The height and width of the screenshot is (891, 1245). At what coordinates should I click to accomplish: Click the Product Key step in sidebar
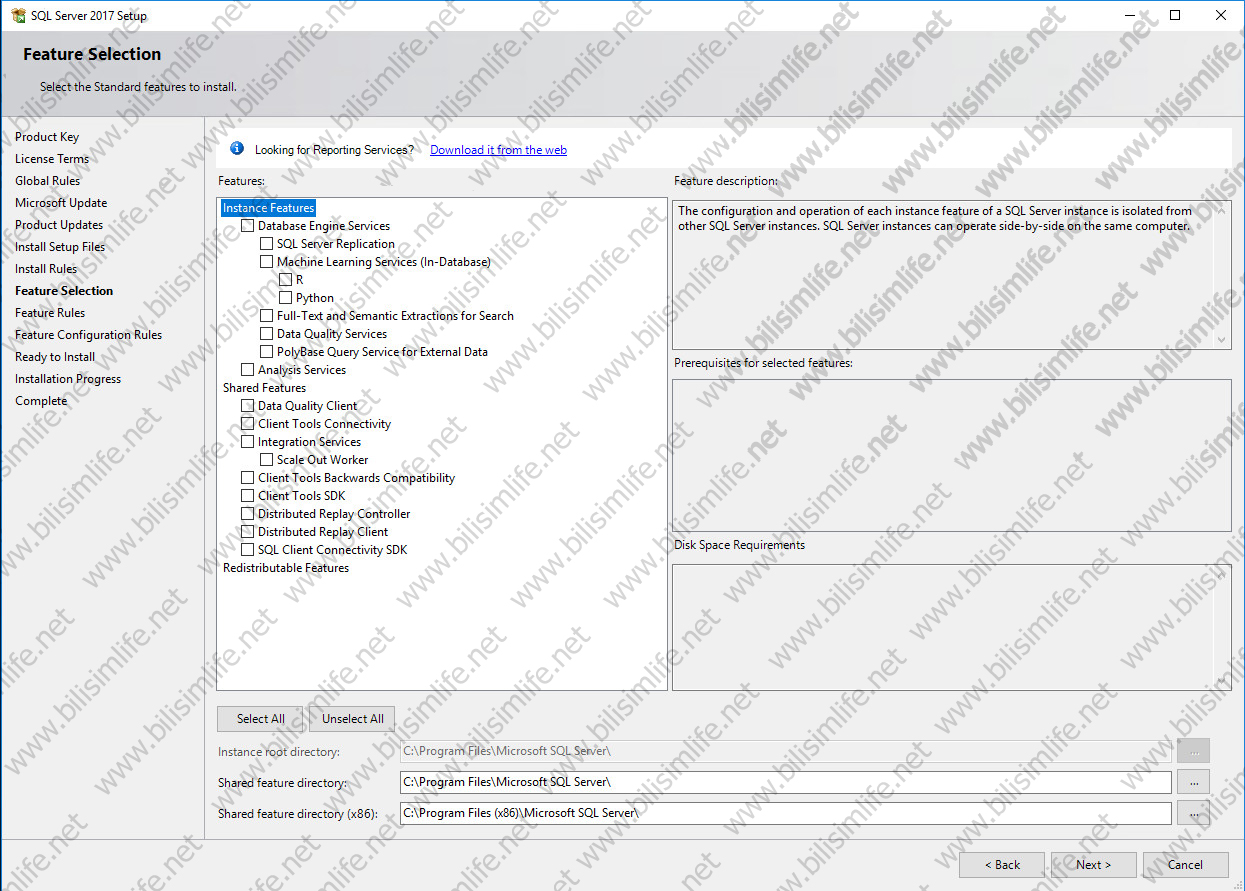point(47,137)
